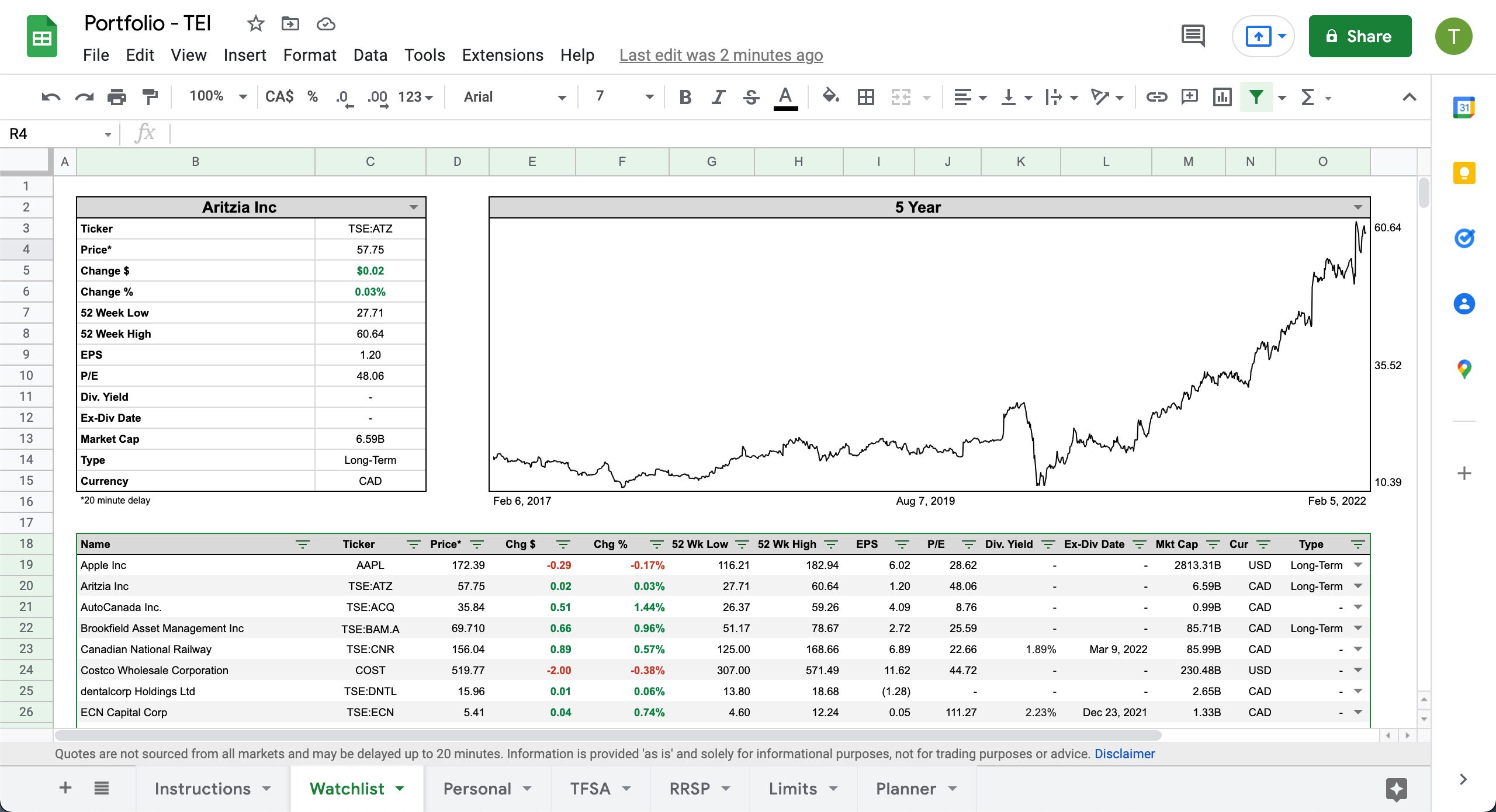1496x812 pixels.
Task: Switch to the TFSA sheet tab
Action: [x=600, y=789]
